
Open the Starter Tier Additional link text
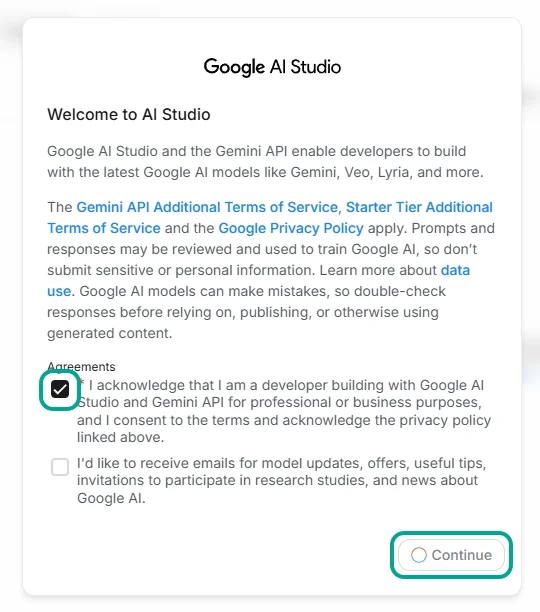point(419,207)
